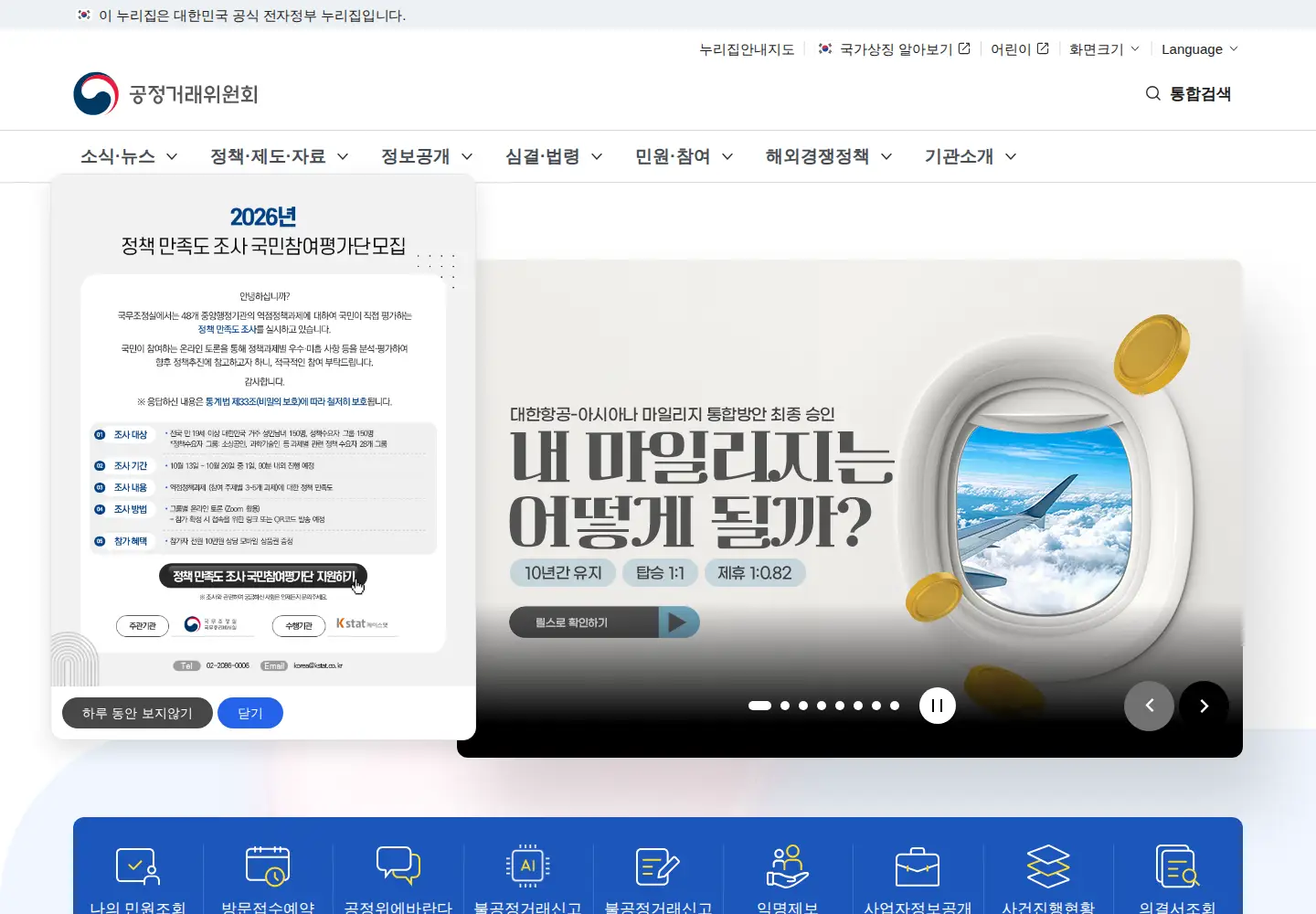The width and height of the screenshot is (1316, 914).
Task: Select the last slide indicator dot
Action: click(x=895, y=706)
